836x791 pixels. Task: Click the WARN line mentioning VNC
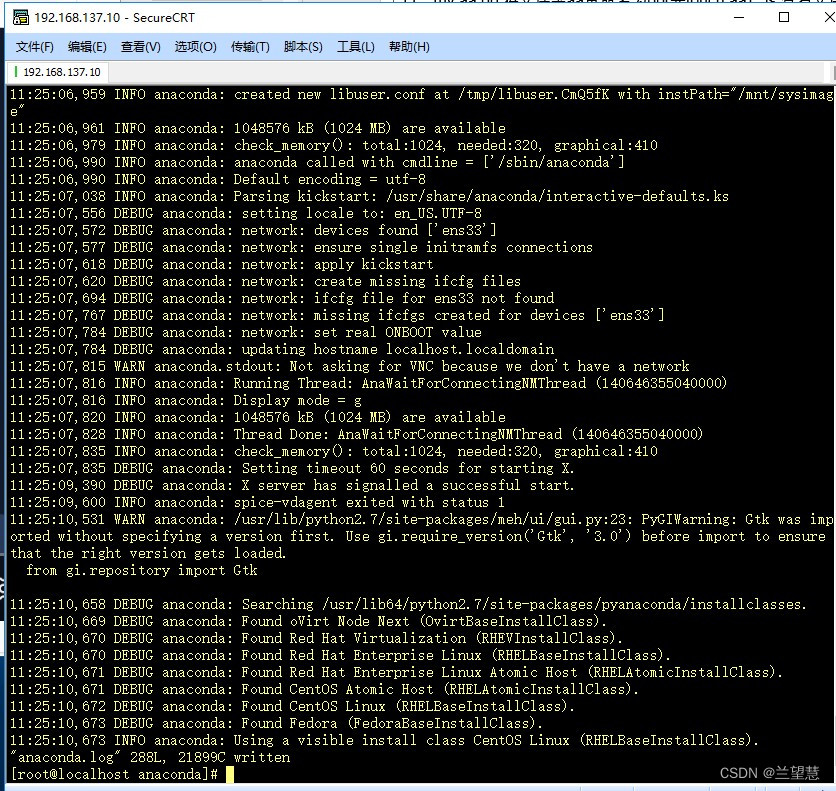420,366
